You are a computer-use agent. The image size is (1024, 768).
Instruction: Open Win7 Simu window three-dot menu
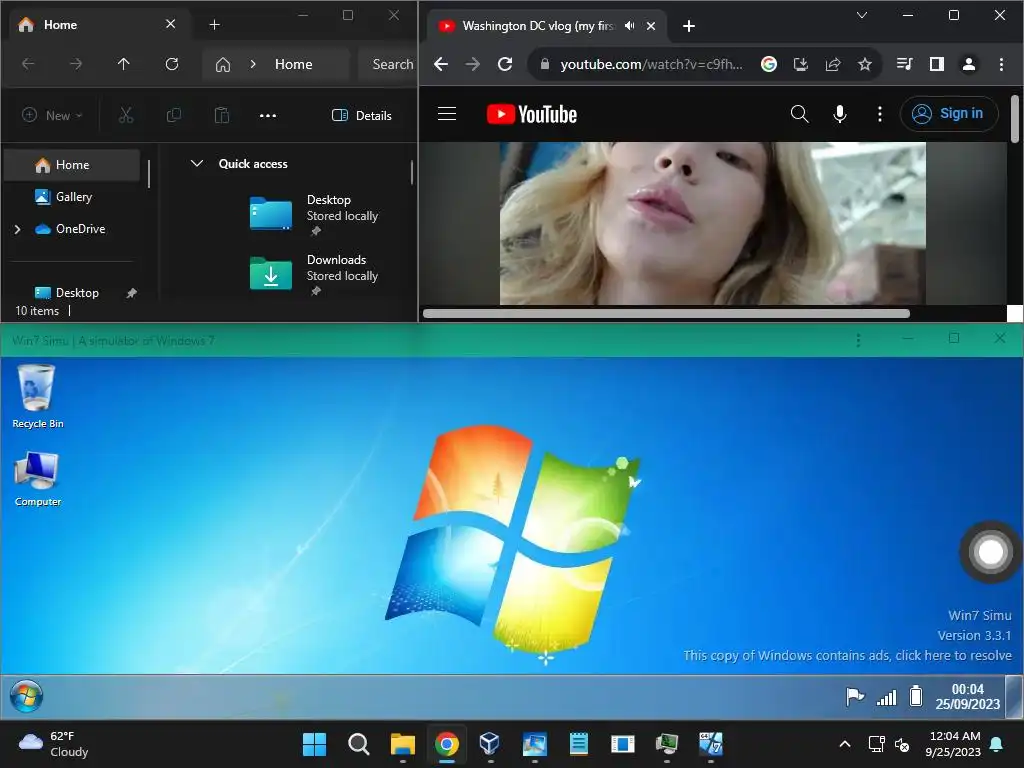click(x=858, y=340)
